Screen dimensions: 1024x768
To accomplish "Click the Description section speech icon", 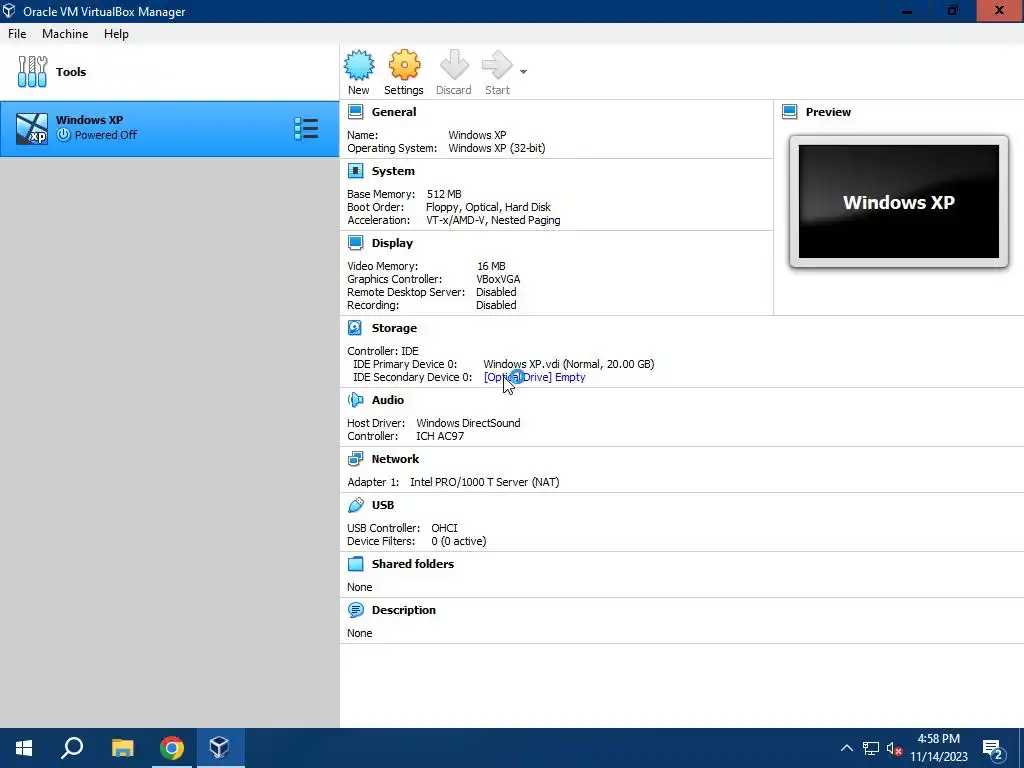I will (355, 610).
